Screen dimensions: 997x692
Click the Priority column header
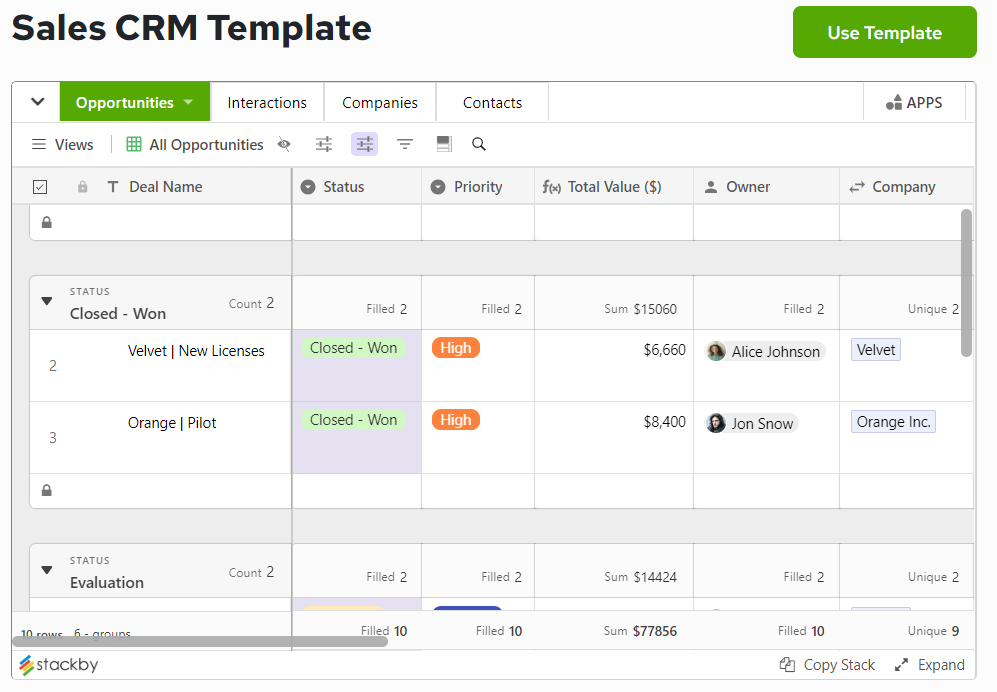point(478,187)
